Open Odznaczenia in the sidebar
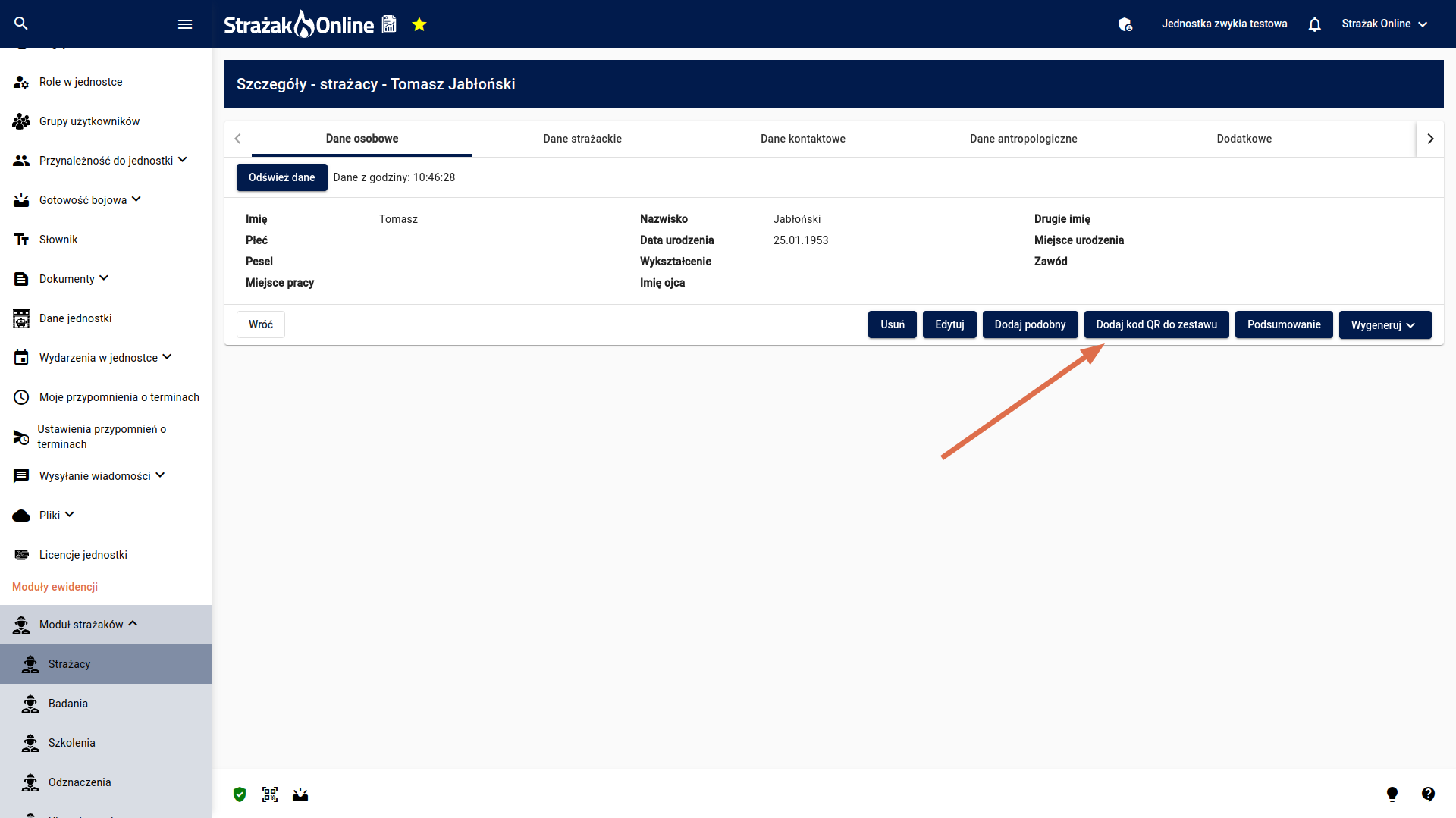The image size is (1456, 818). coord(106,782)
